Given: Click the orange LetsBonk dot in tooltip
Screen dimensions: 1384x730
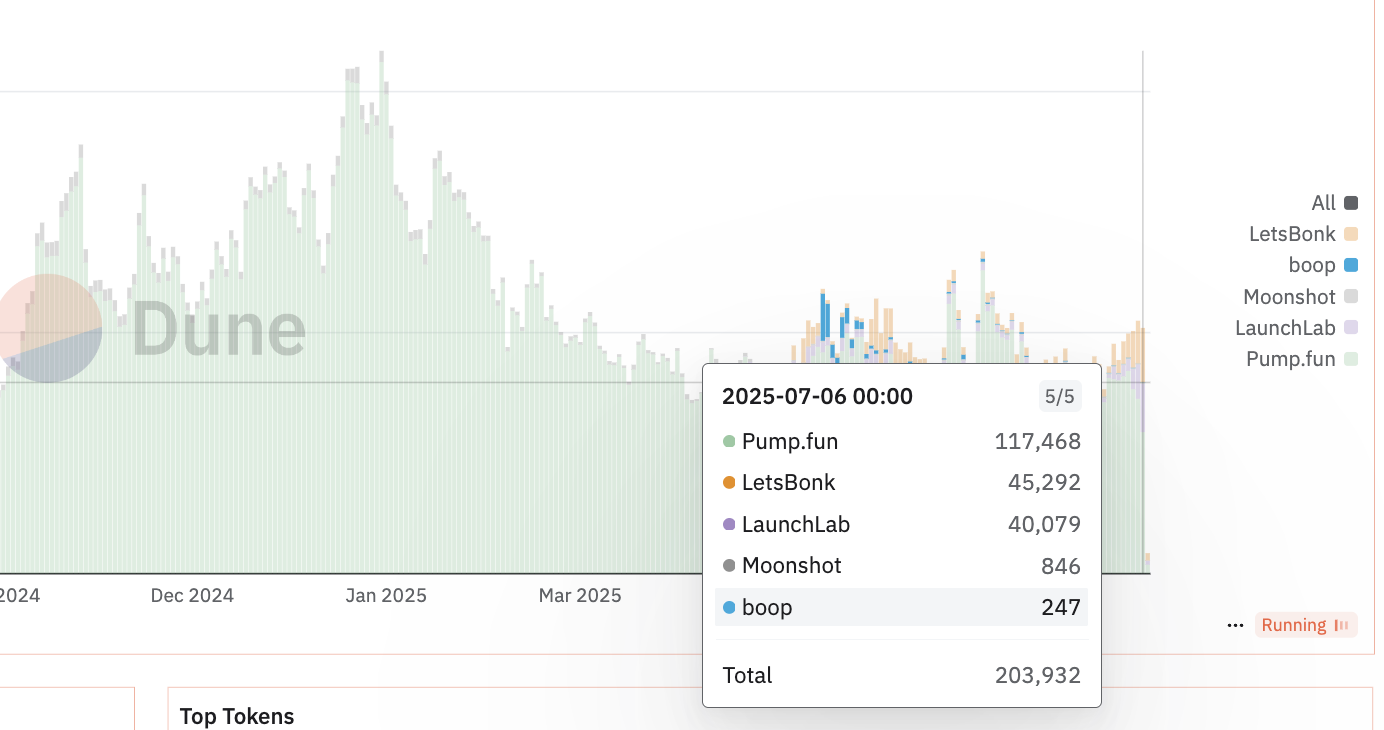Looking at the screenshot, I should pyautogui.click(x=729, y=483).
